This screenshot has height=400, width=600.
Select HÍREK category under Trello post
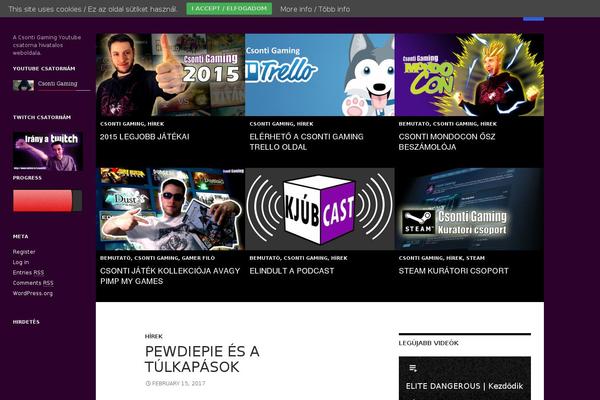305,124
